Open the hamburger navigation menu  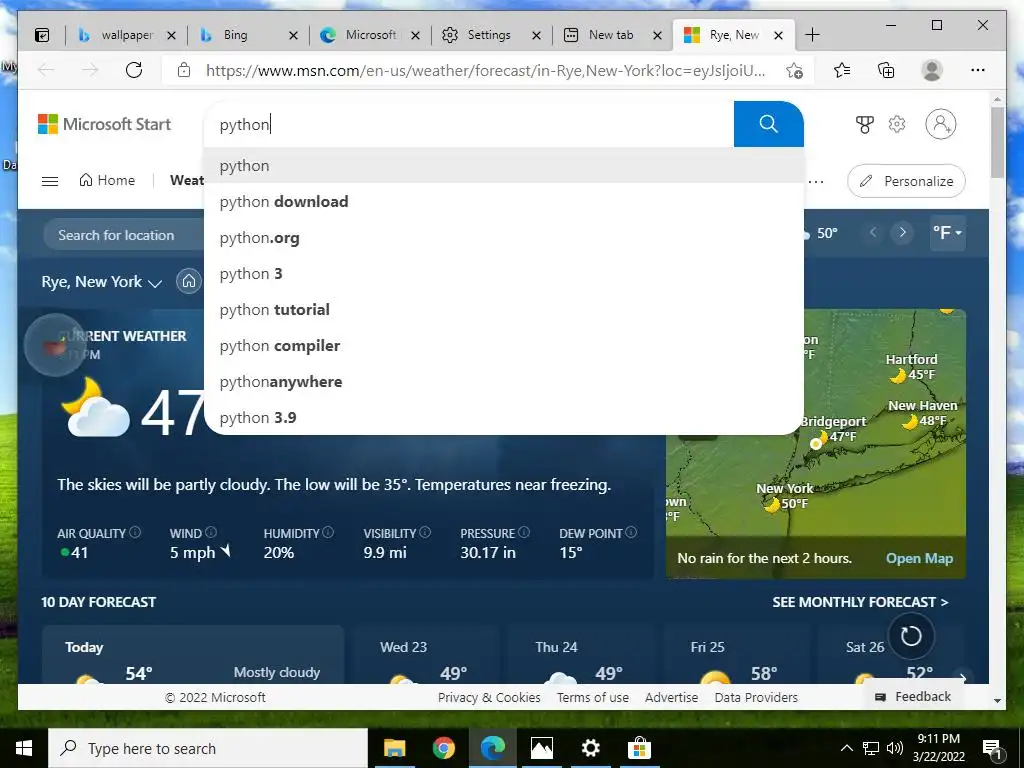point(50,181)
